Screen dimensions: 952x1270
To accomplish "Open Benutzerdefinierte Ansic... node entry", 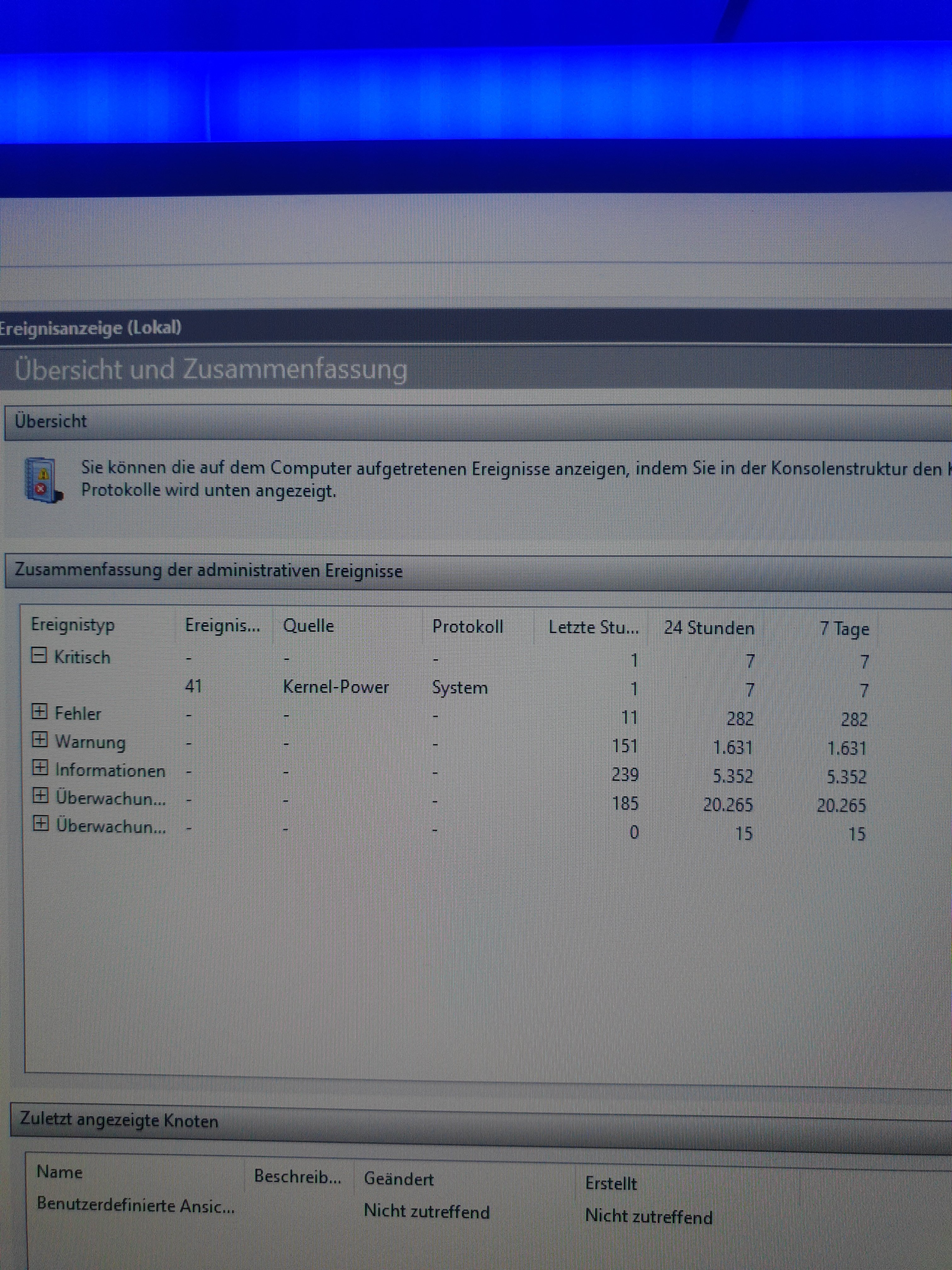I will [135, 1205].
